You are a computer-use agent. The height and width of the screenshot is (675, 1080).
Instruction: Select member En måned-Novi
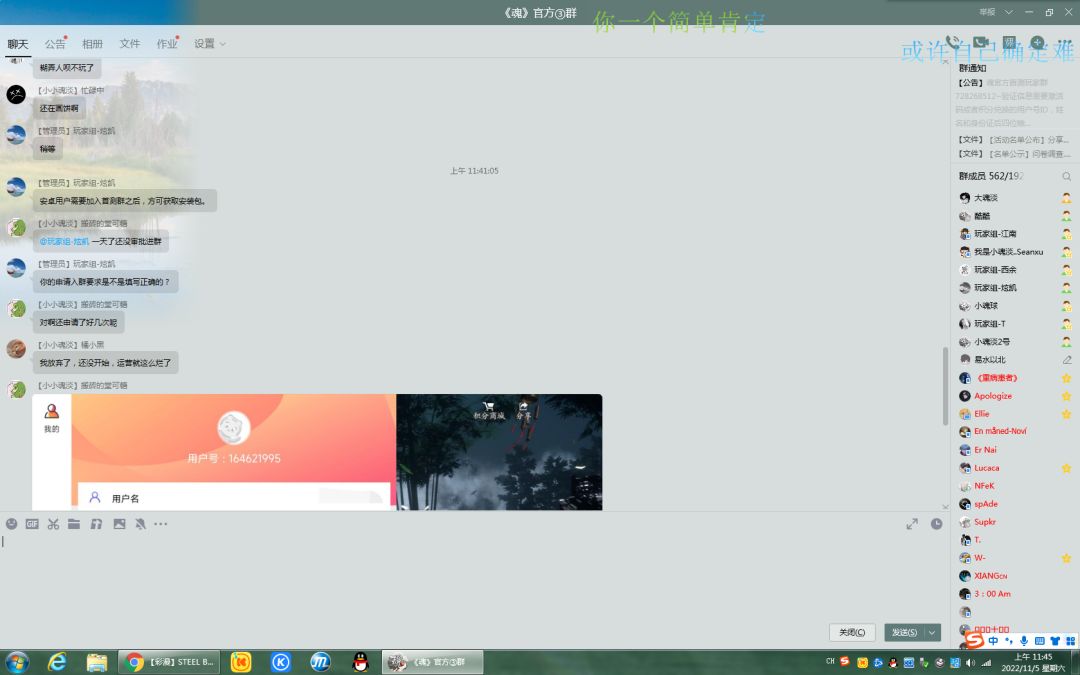[1015, 432]
